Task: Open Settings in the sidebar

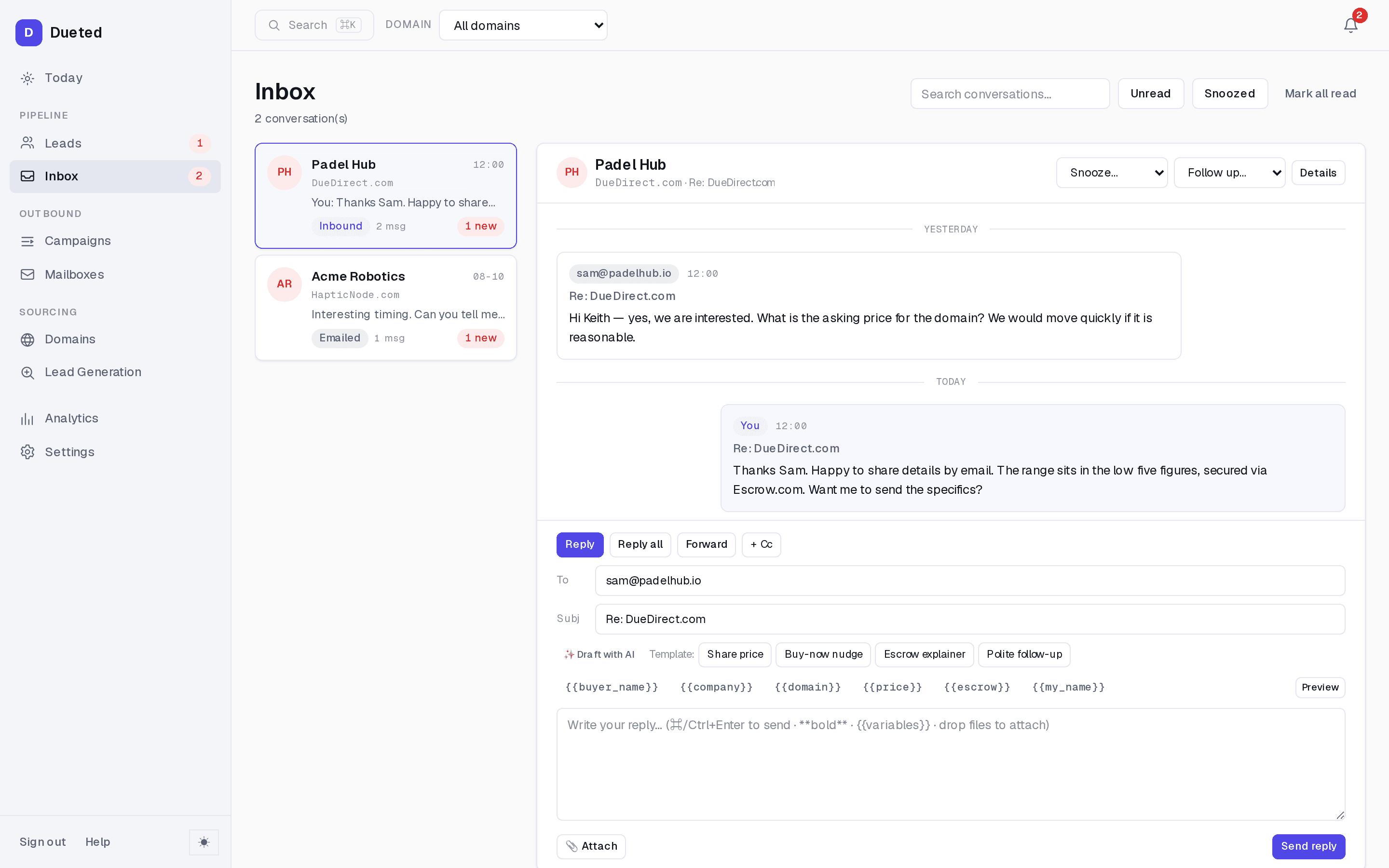Action: pos(115,452)
